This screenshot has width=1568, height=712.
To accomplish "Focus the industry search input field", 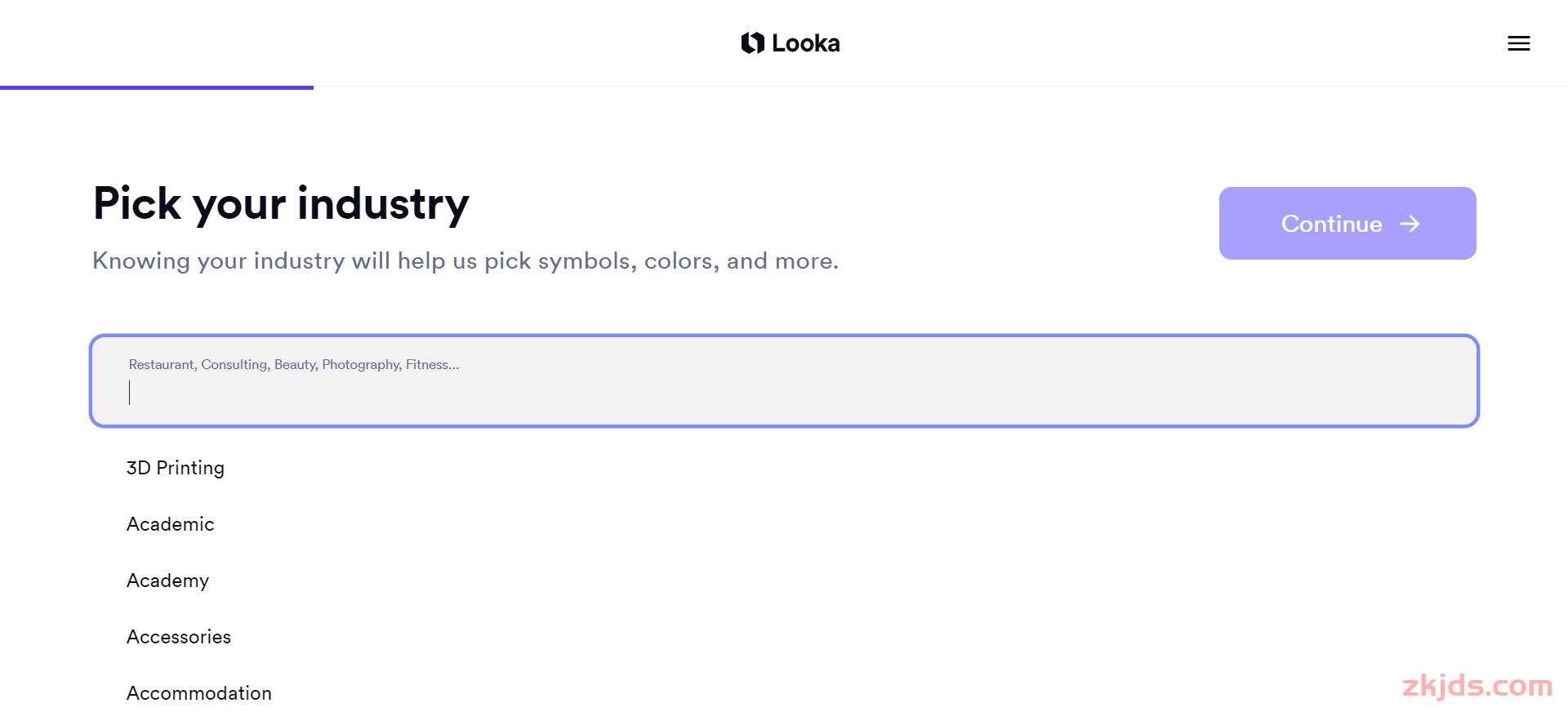I will (784, 380).
